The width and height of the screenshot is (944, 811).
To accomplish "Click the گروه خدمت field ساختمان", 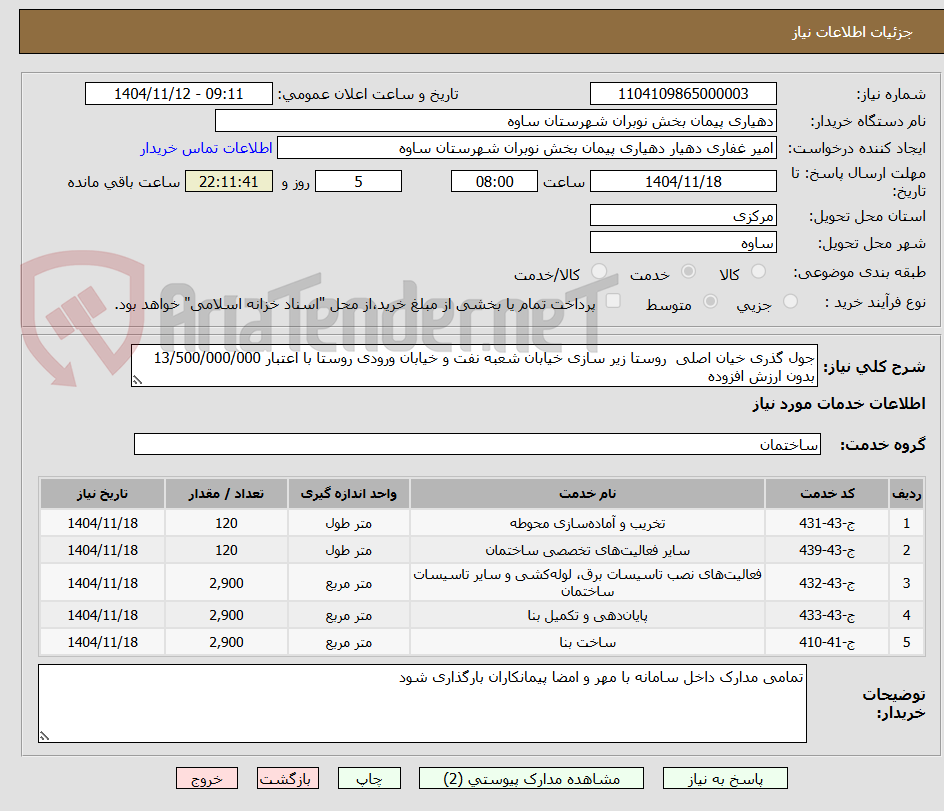I will (x=477, y=444).
